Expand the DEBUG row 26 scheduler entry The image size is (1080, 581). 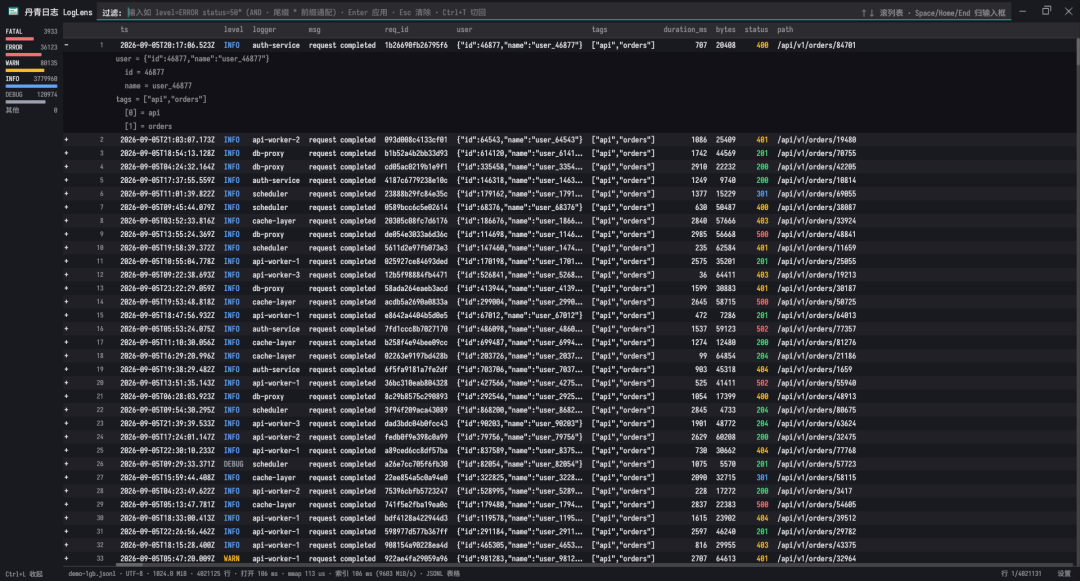pyautogui.click(x=67, y=464)
